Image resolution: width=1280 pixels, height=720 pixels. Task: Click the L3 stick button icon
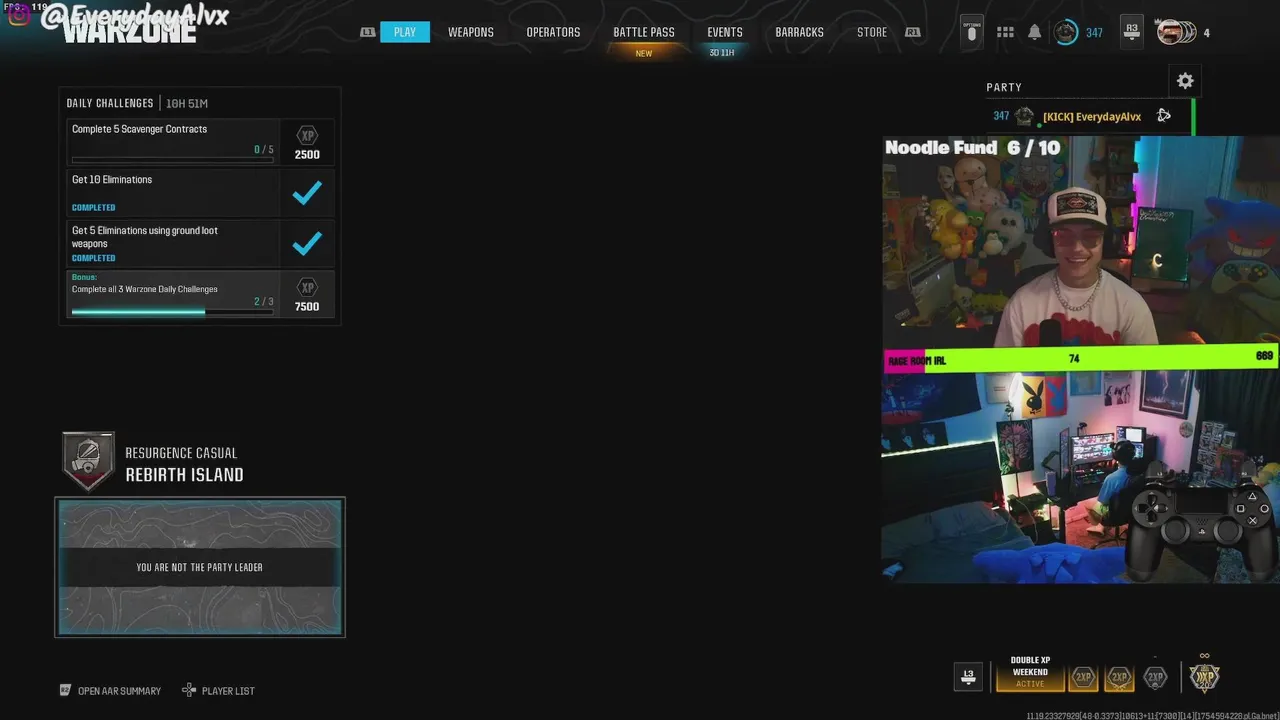(x=968, y=677)
